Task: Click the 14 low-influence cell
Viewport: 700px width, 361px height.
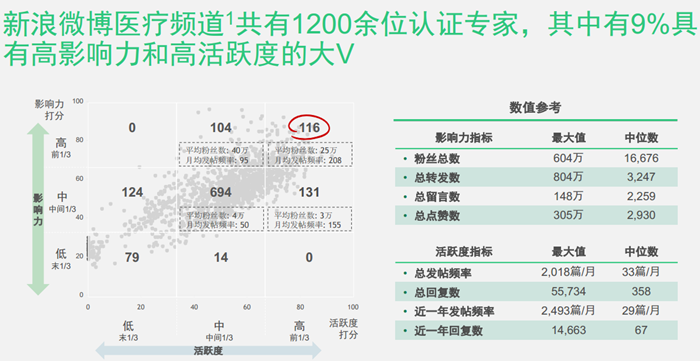Action: point(221,257)
